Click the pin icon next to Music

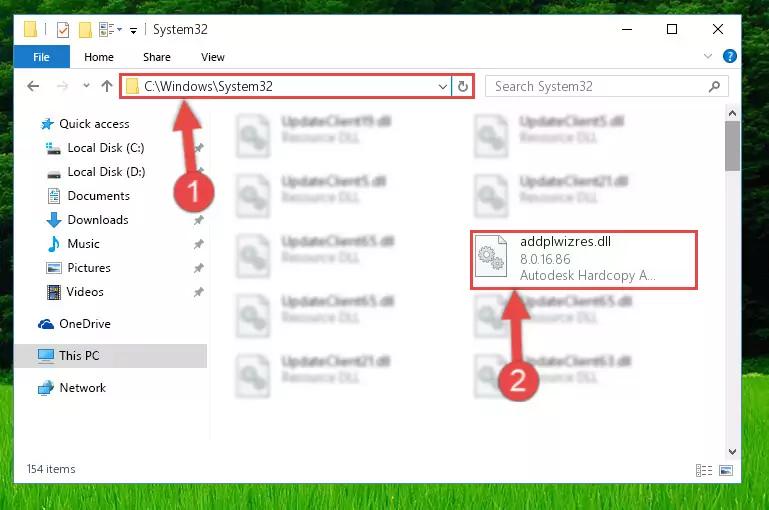[198, 244]
